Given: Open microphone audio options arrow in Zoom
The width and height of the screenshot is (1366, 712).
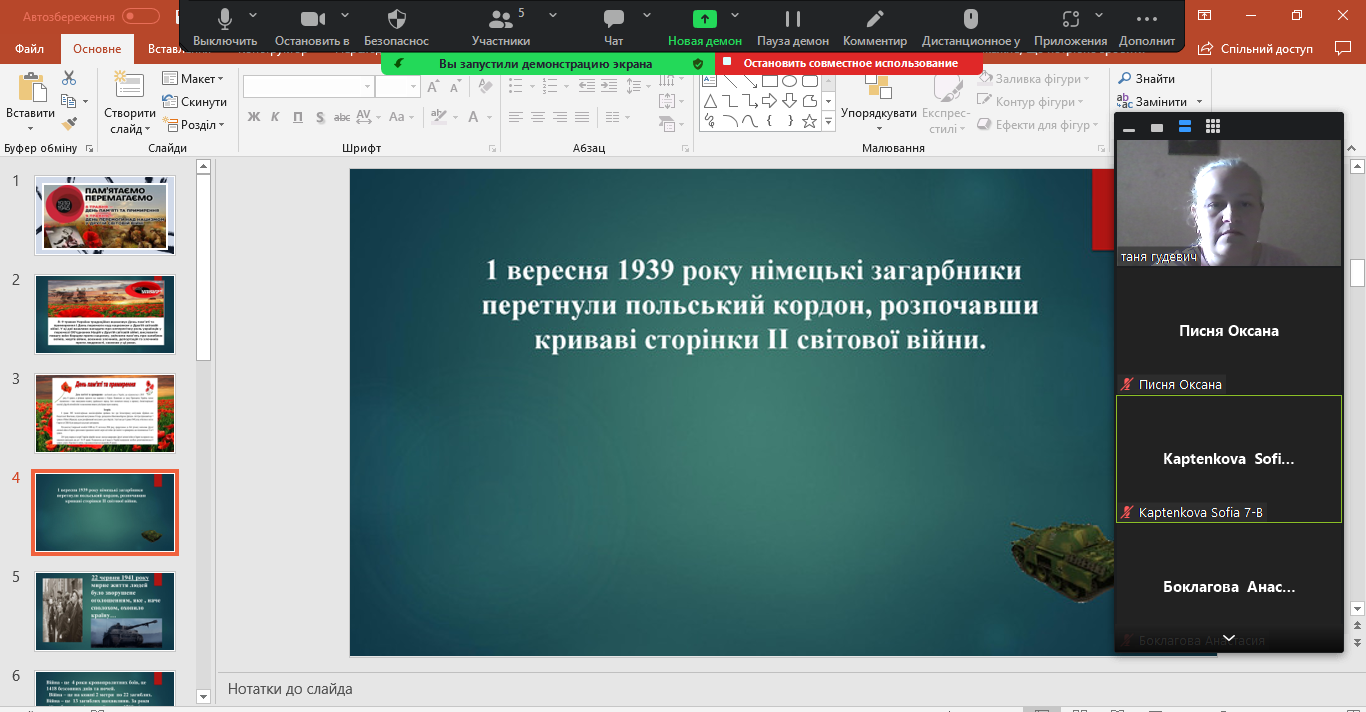Looking at the screenshot, I should pyautogui.click(x=253, y=16).
